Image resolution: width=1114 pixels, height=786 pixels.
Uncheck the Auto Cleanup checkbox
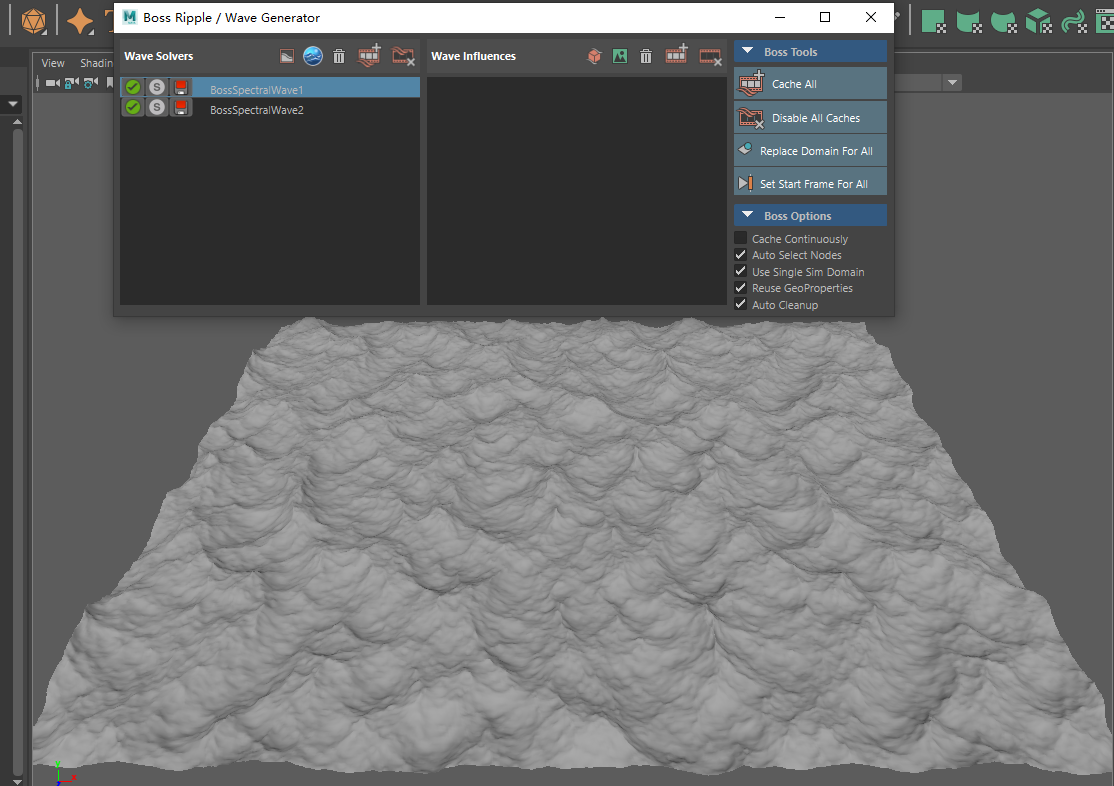coord(740,304)
